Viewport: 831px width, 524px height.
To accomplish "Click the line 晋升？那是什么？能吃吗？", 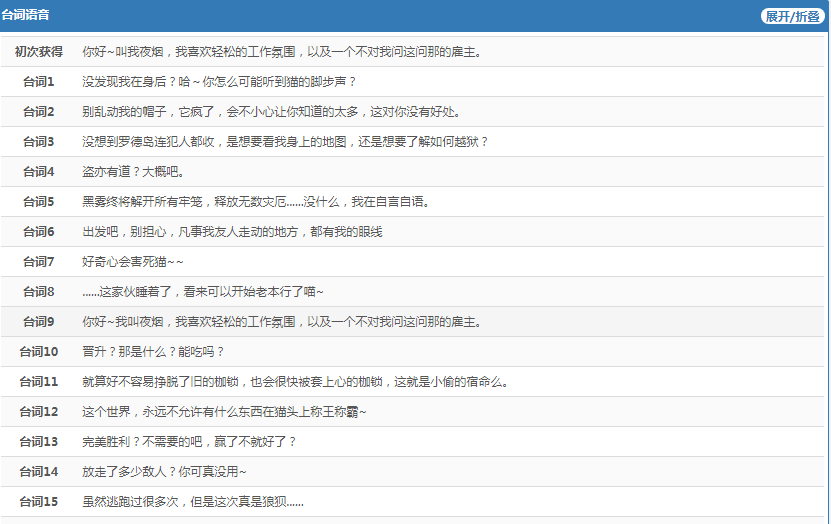I will click(153, 351).
